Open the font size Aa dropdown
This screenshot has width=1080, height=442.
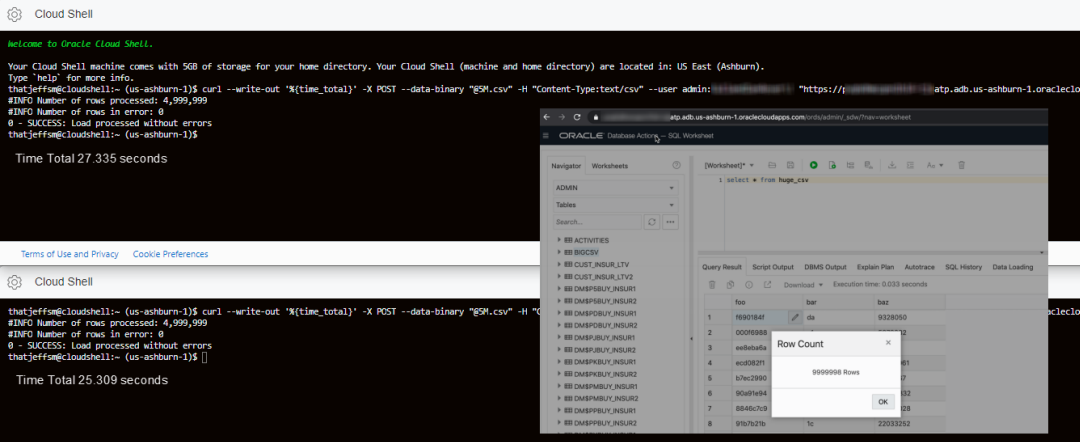click(x=935, y=165)
